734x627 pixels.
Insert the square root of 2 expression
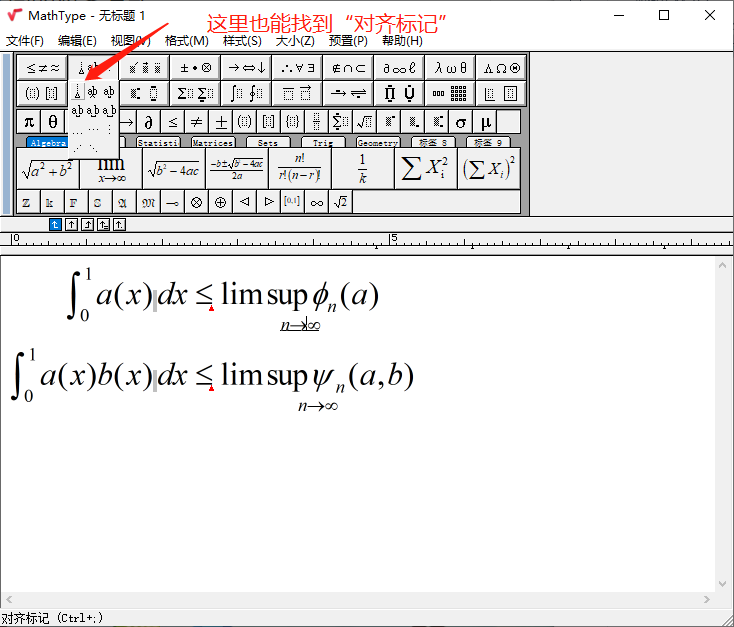[x=340, y=202]
